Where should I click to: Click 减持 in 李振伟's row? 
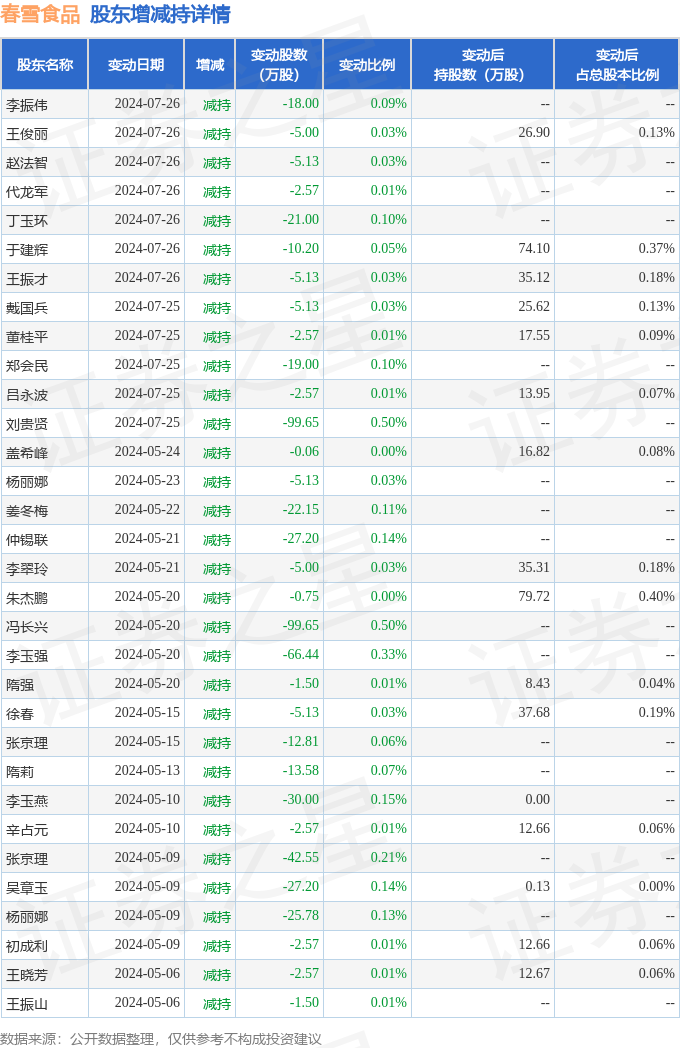[x=217, y=105]
